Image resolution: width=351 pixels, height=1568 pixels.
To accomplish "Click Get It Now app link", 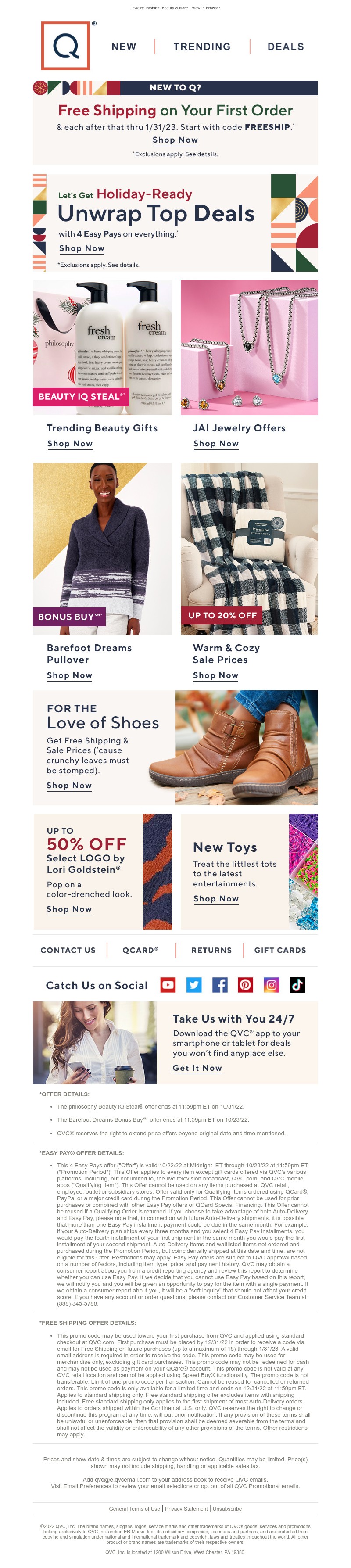I will 197,1068.
